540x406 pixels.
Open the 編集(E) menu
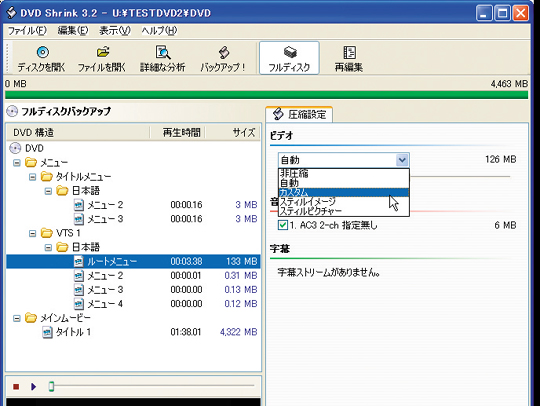click(73, 31)
